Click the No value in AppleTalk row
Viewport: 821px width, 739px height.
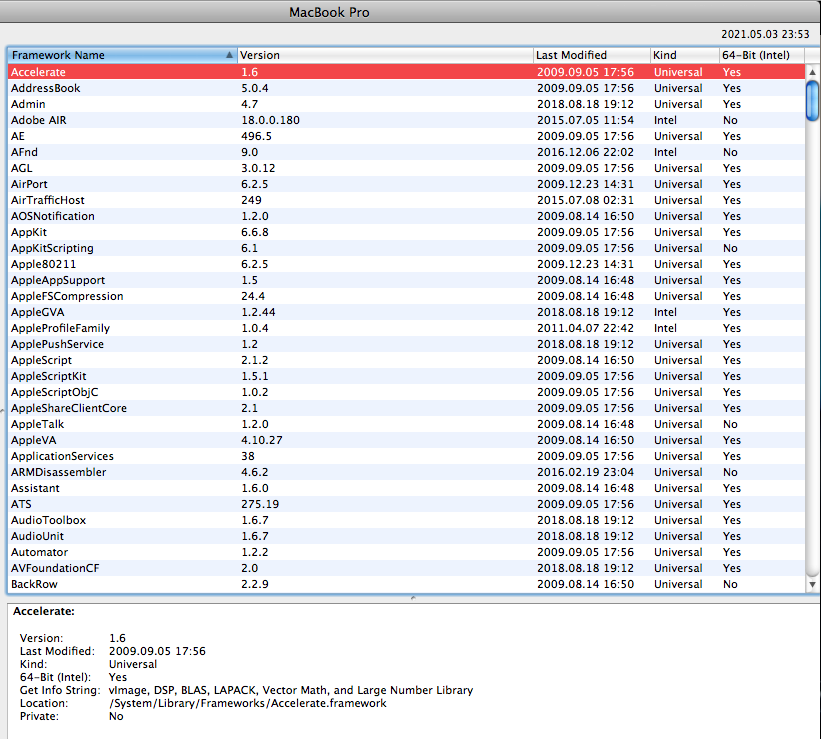point(730,424)
